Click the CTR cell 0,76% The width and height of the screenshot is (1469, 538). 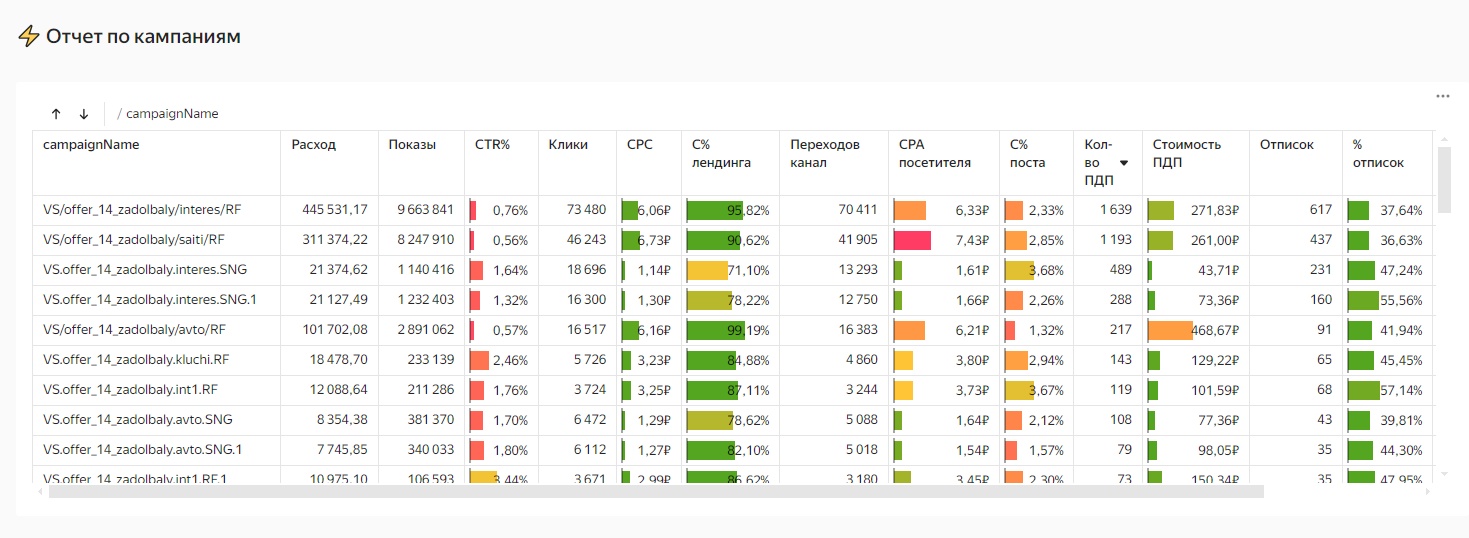tap(501, 210)
